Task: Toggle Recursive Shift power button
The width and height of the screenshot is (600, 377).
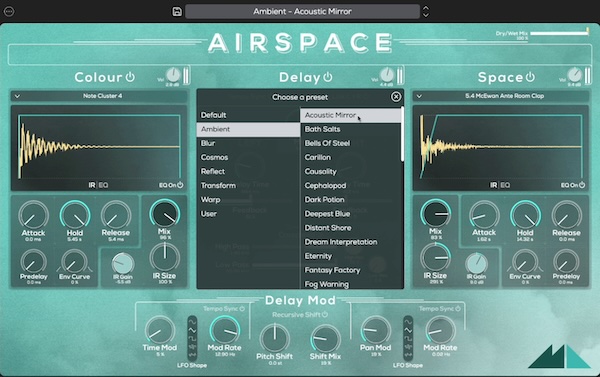Action: (x=325, y=315)
